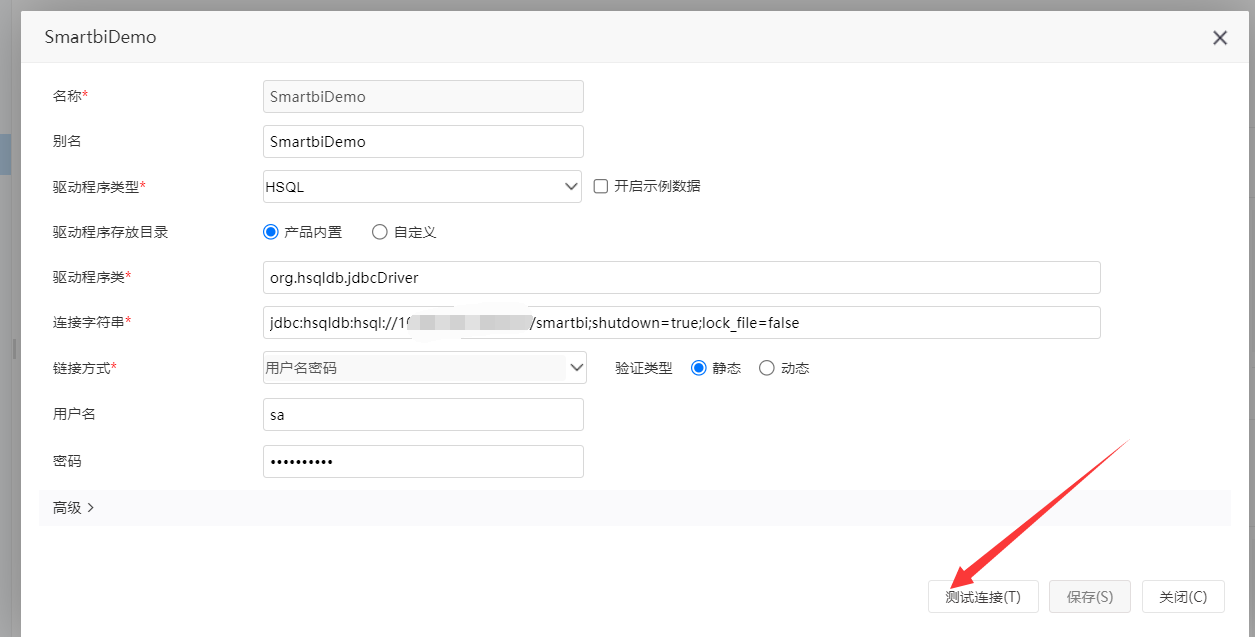The image size is (1255, 637).
Task: Click the 验证类型 label
Action: [644, 368]
